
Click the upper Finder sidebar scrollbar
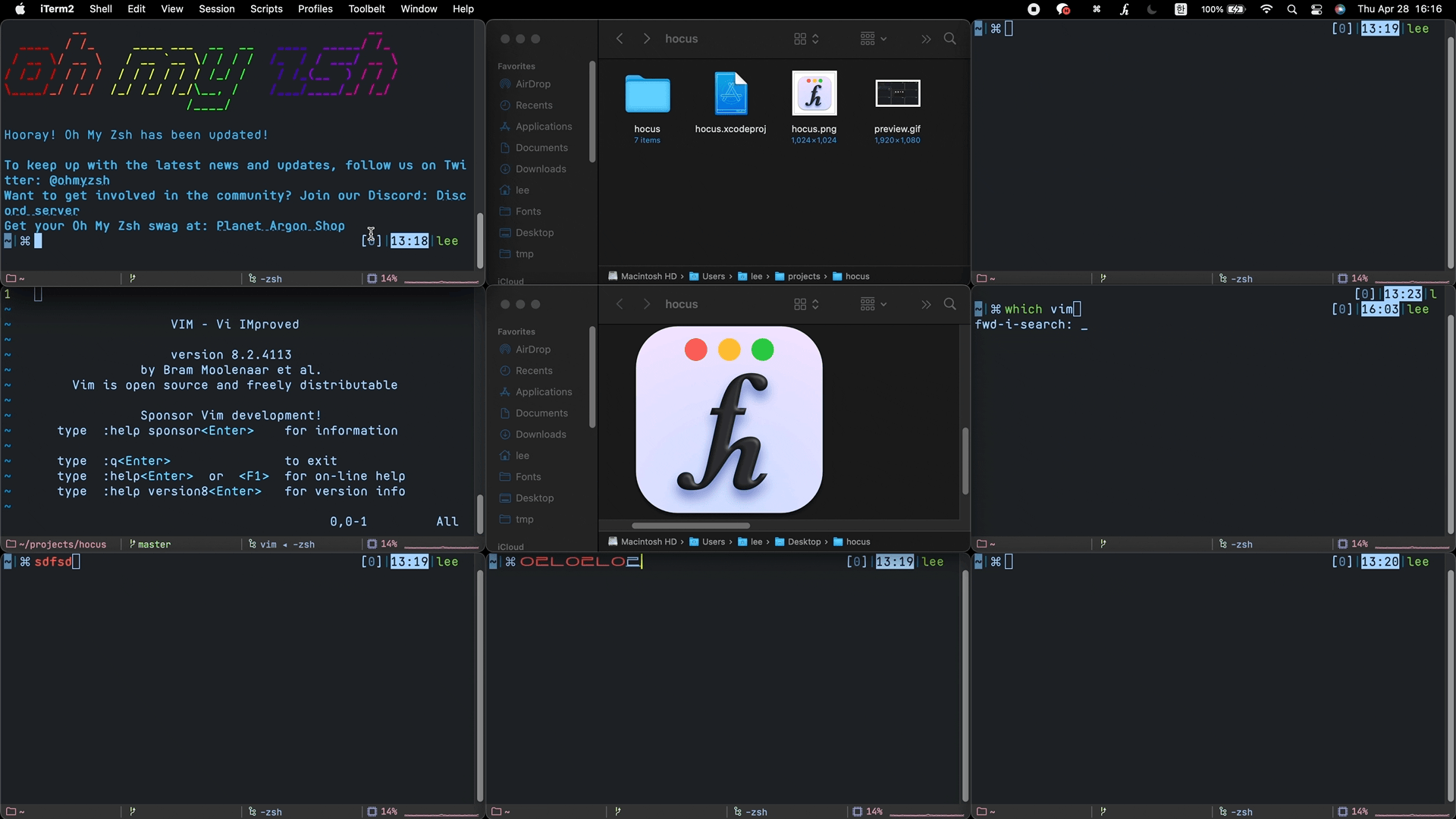point(592,111)
